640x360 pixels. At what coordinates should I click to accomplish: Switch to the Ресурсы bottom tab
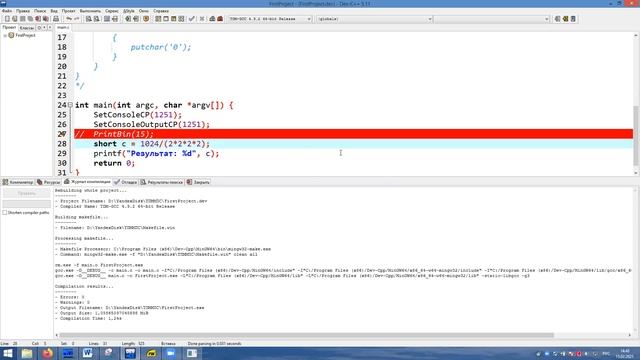49,182
